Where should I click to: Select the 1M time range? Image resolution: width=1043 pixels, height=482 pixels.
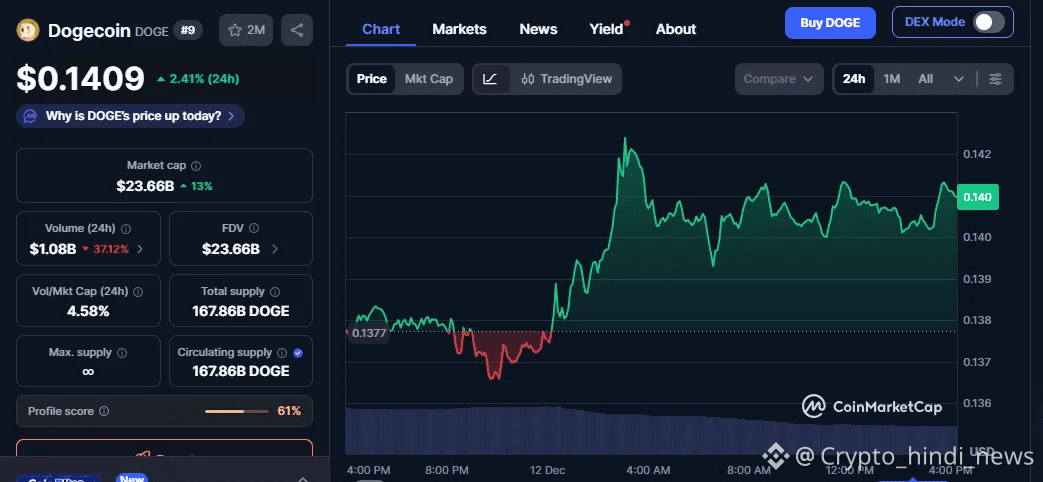point(892,79)
